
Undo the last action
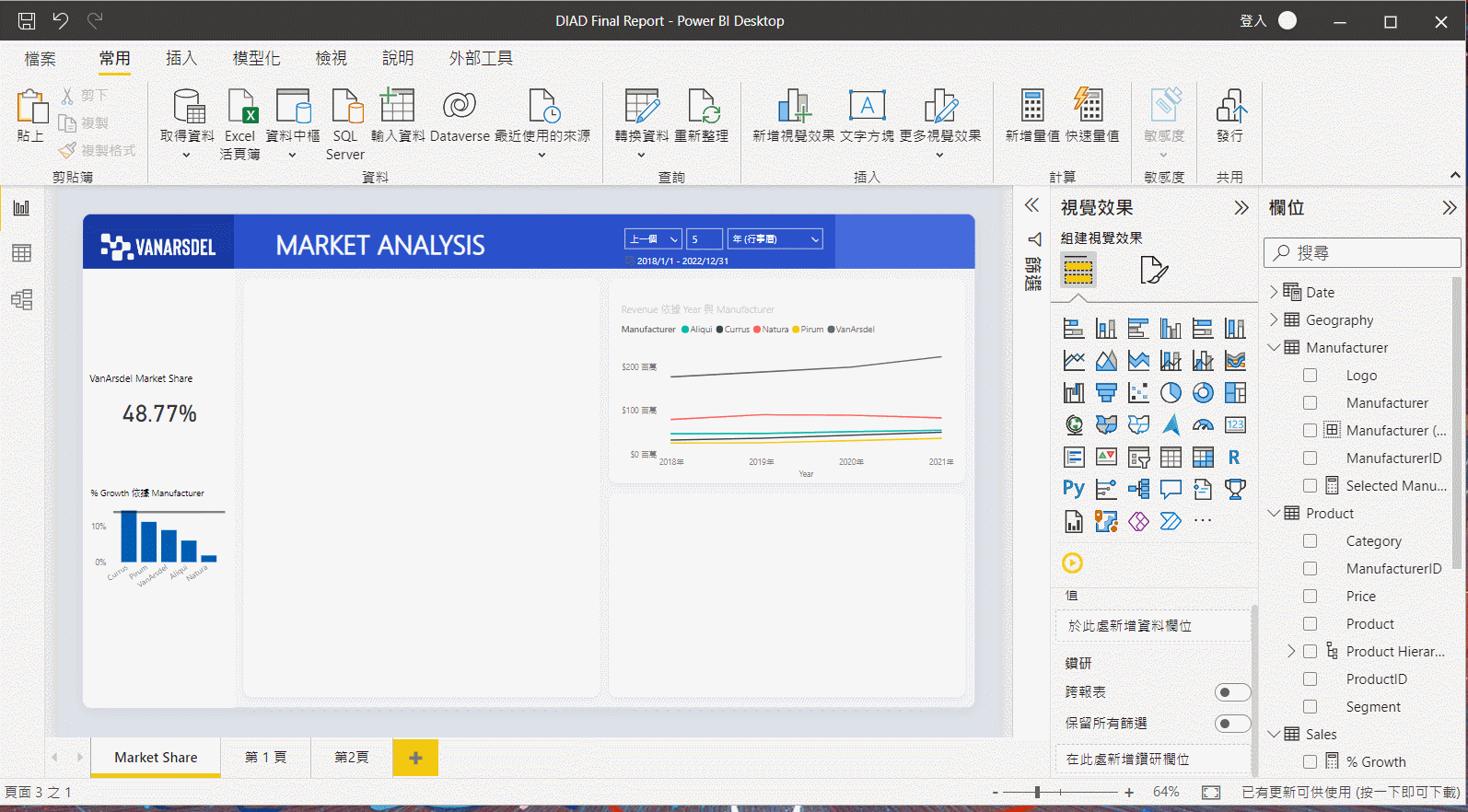click(x=61, y=20)
